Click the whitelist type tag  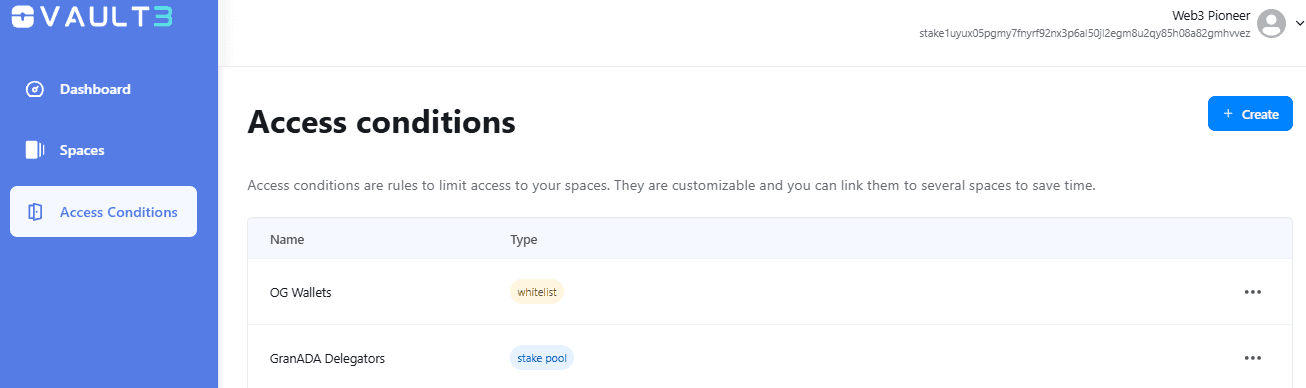click(538, 292)
